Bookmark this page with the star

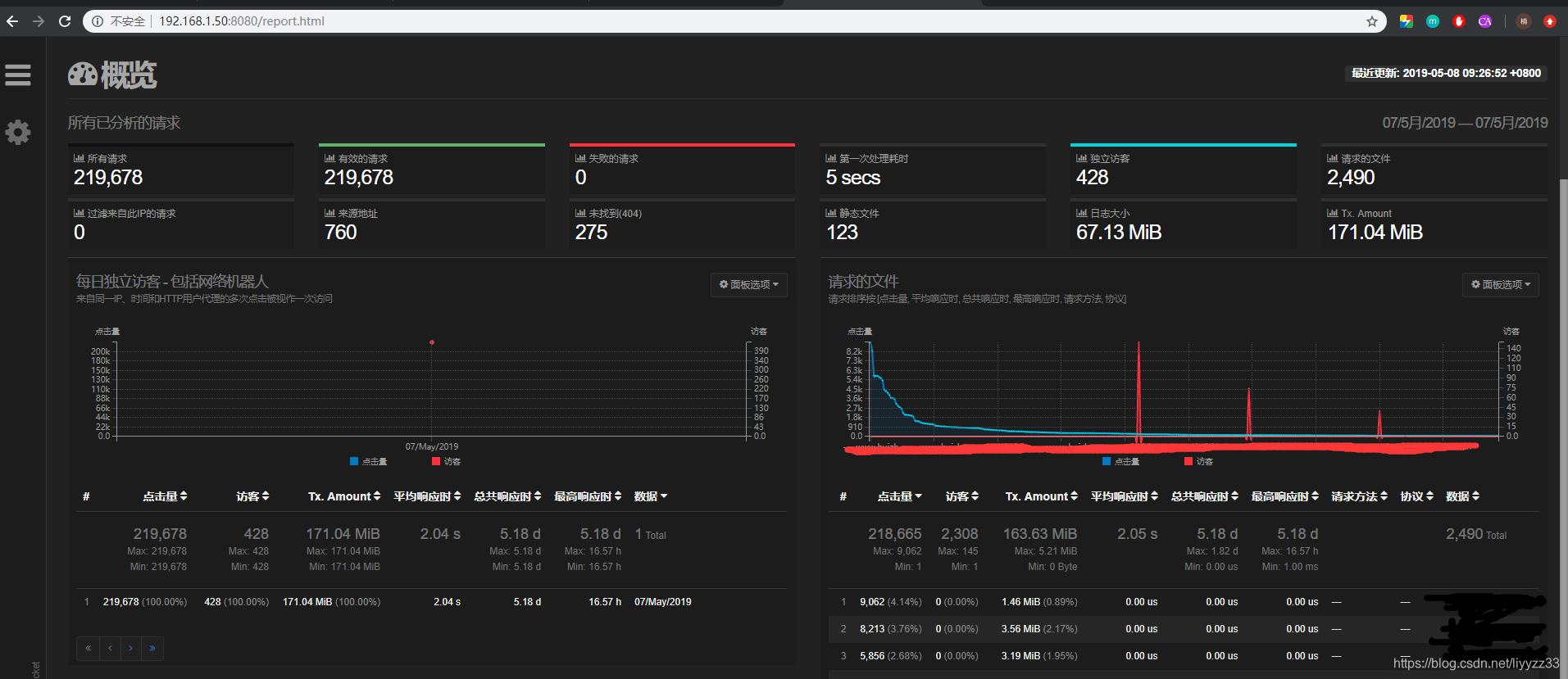coord(1372,21)
